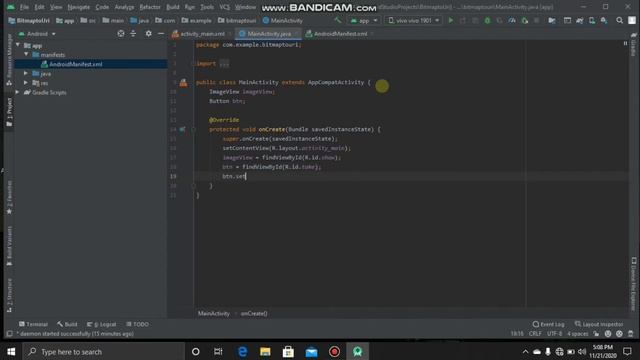Open File Explorer from taskbar
This screenshot has height=360, width=640.
pos(265,351)
